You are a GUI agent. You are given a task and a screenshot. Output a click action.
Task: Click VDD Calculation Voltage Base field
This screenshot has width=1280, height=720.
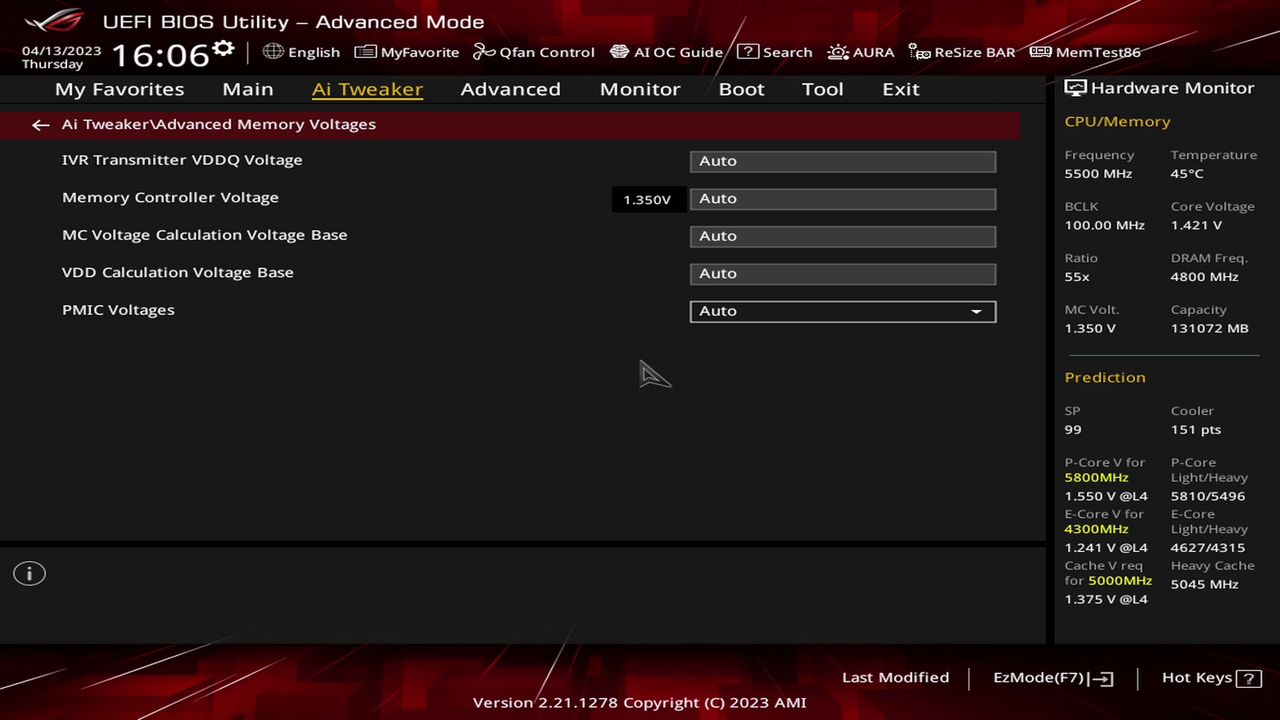coord(843,274)
